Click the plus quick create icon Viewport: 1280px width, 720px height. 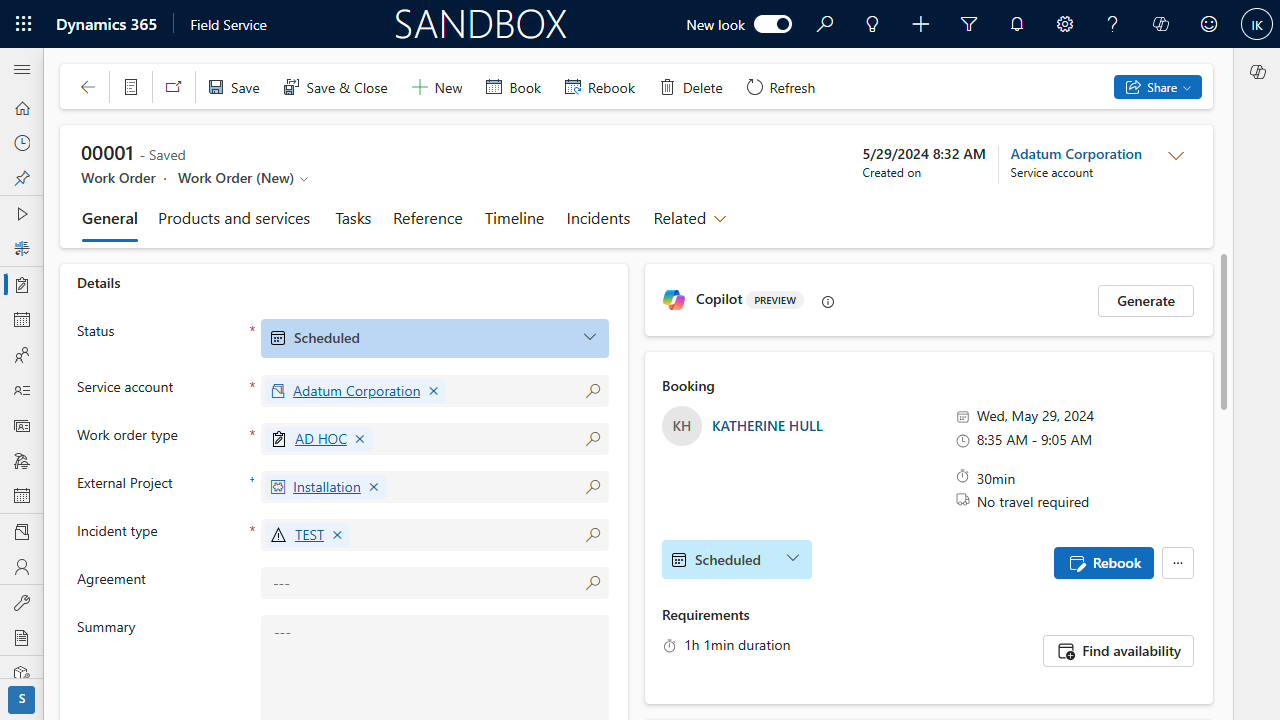tap(921, 24)
